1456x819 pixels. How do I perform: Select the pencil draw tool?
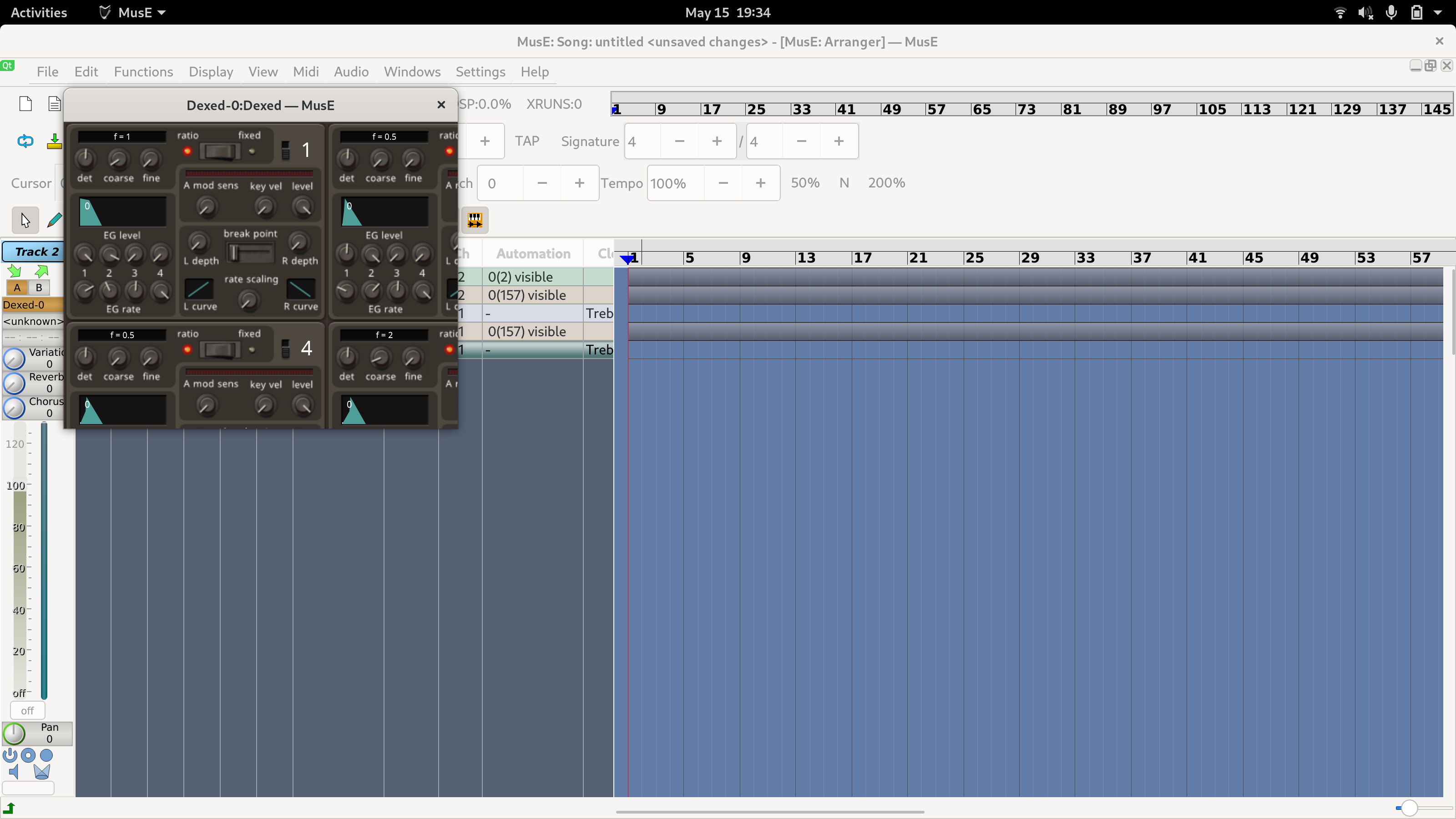tap(54, 220)
